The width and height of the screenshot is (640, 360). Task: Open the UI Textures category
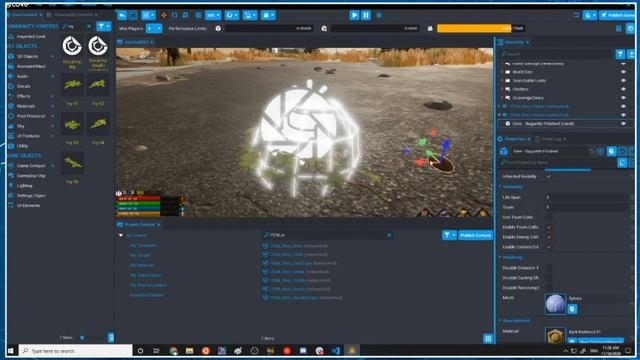(28, 136)
